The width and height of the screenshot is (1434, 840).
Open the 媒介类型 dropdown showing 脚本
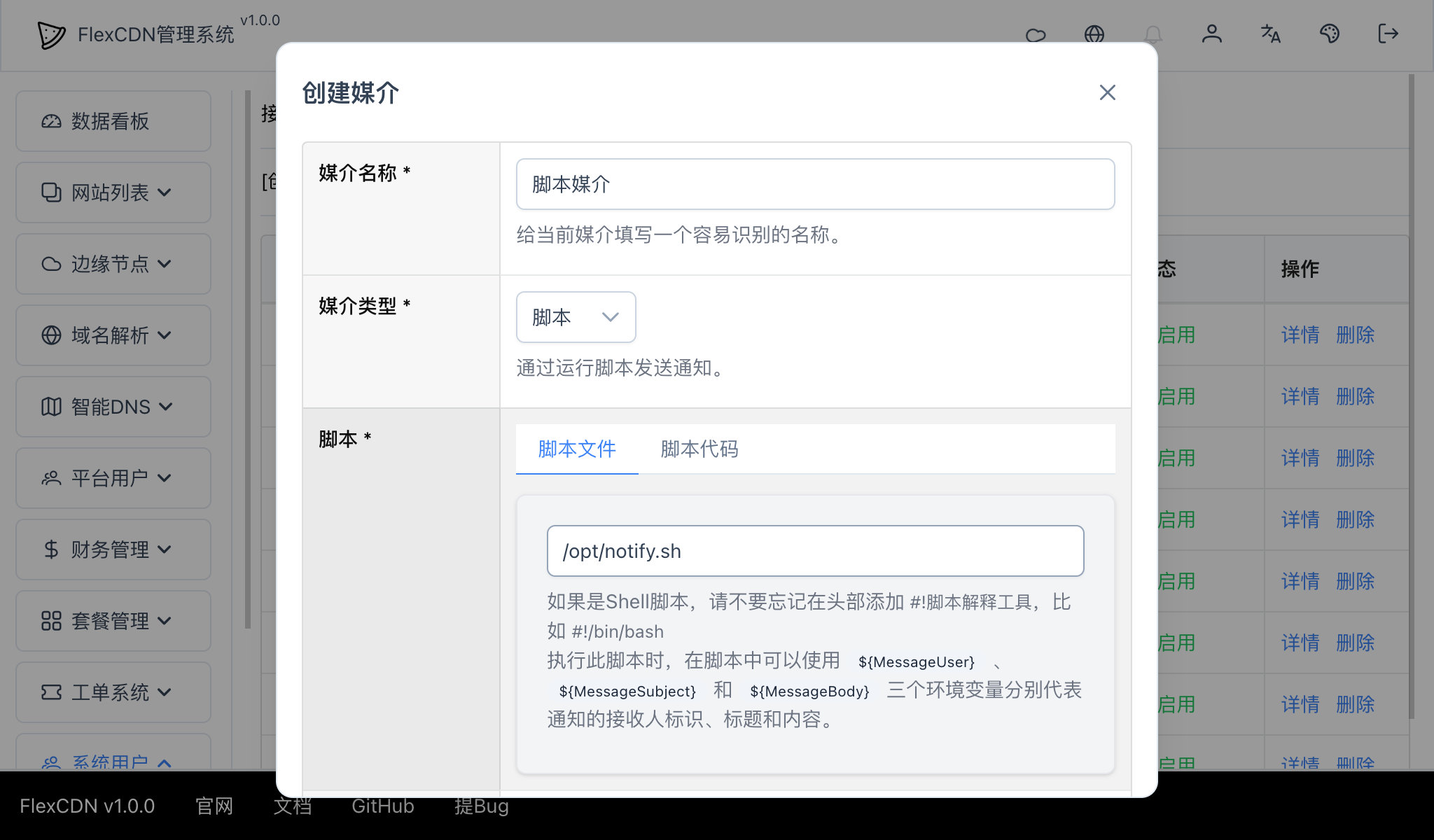coord(575,316)
